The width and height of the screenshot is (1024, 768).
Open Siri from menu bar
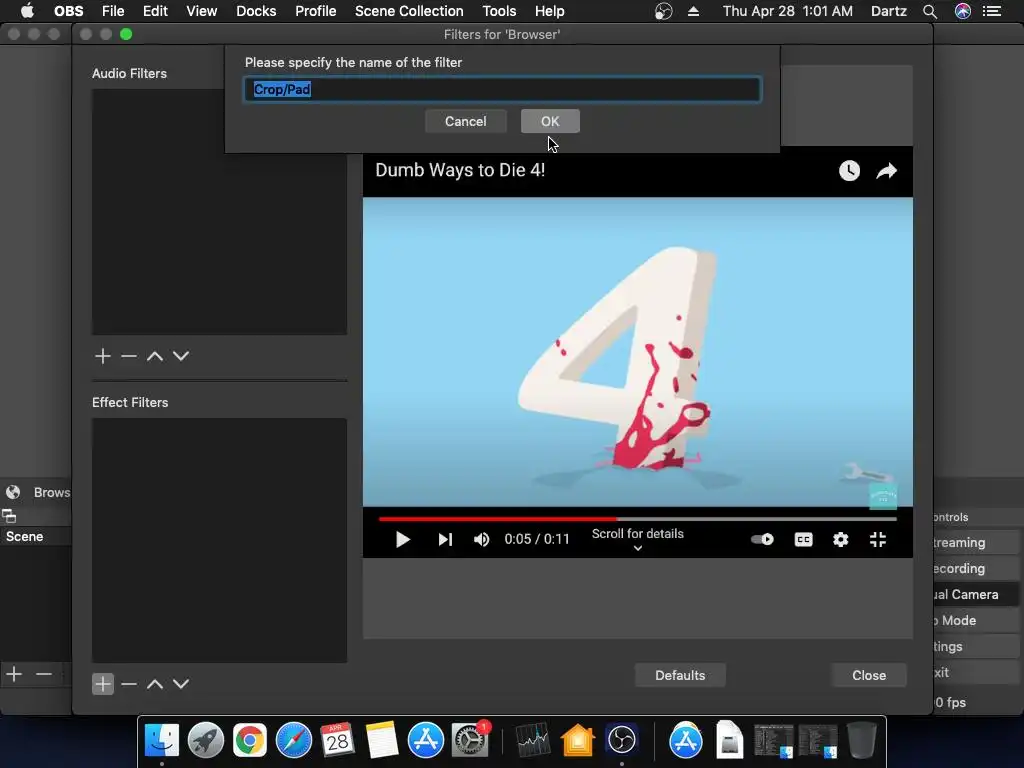pyautogui.click(x=963, y=11)
